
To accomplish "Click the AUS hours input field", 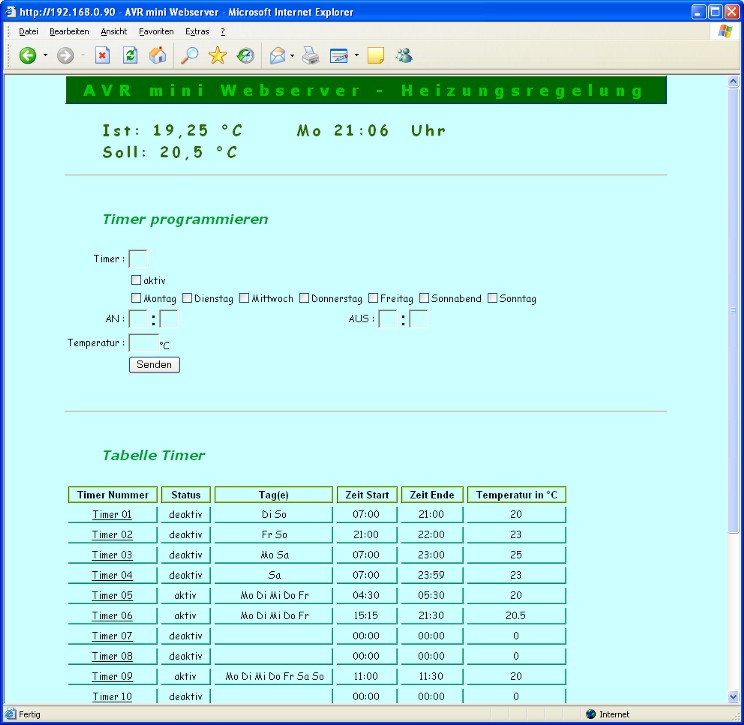I will click(x=388, y=319).
